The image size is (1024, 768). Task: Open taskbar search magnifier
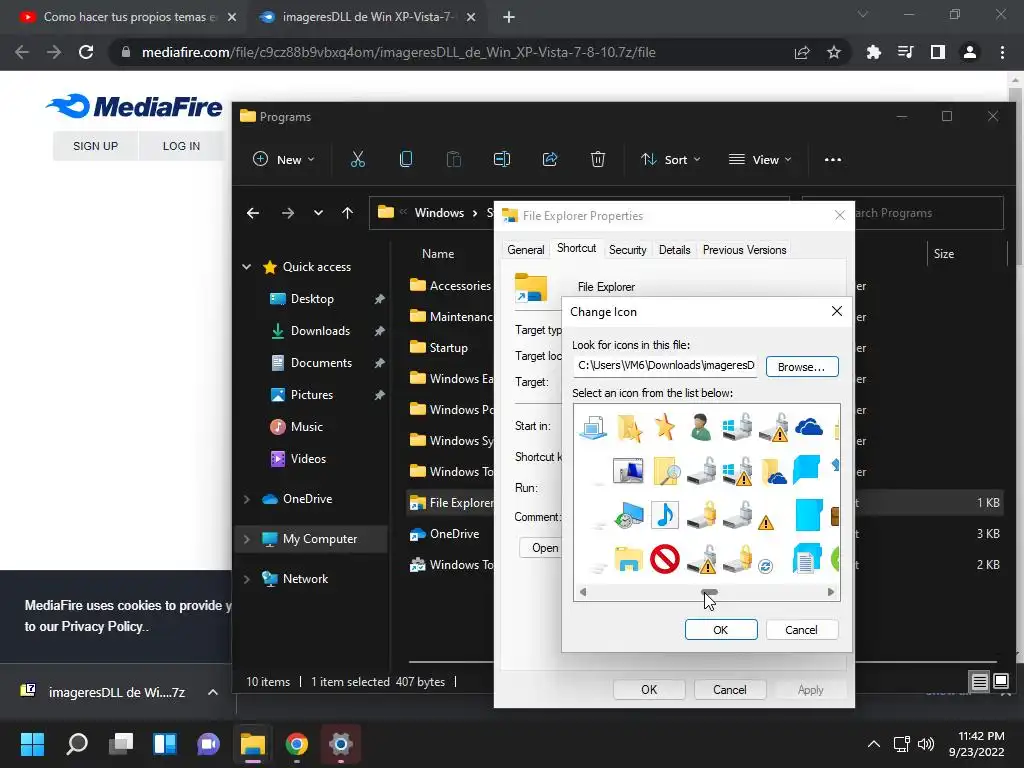76,744
